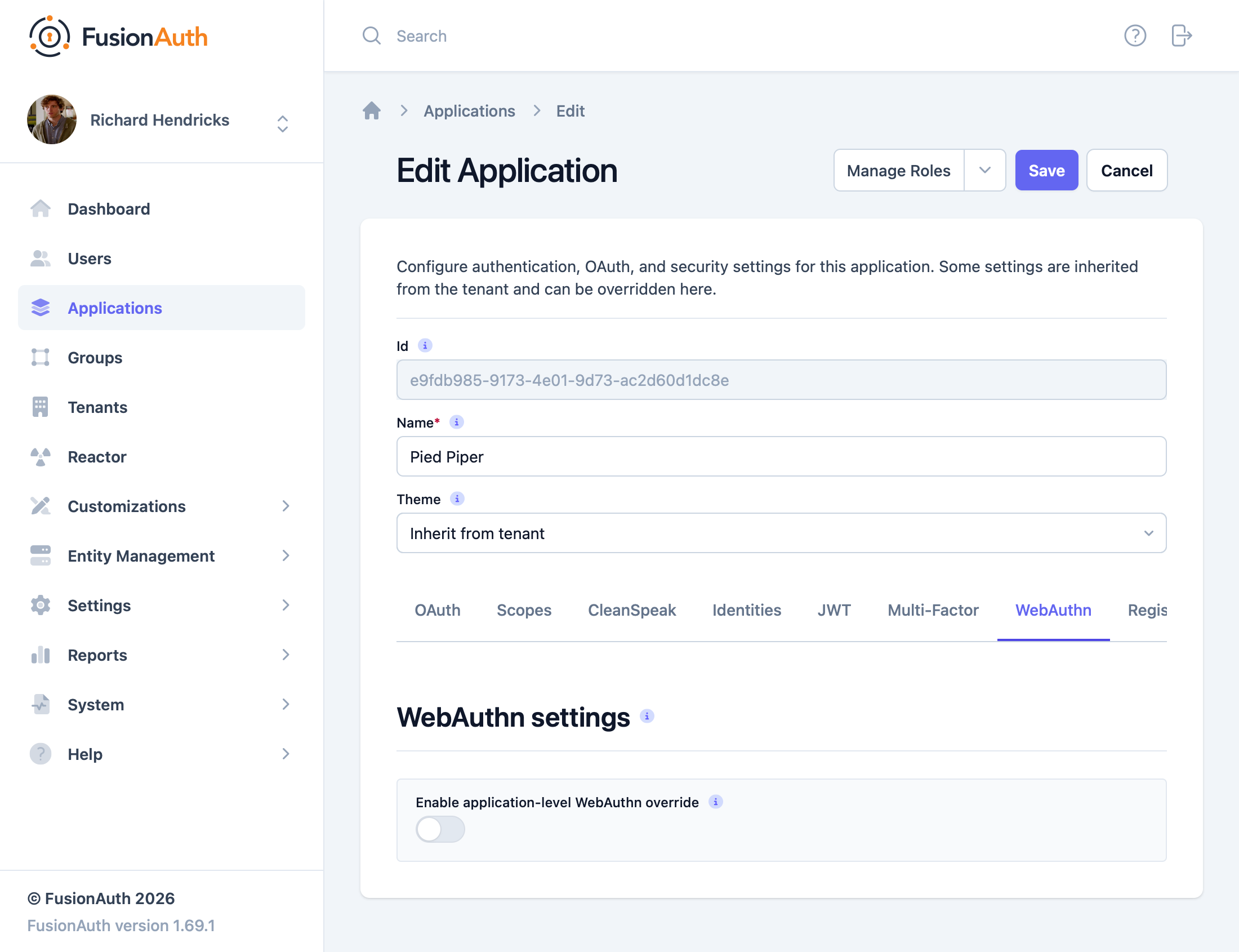Click the info icon next to Name

coord(457,422)
